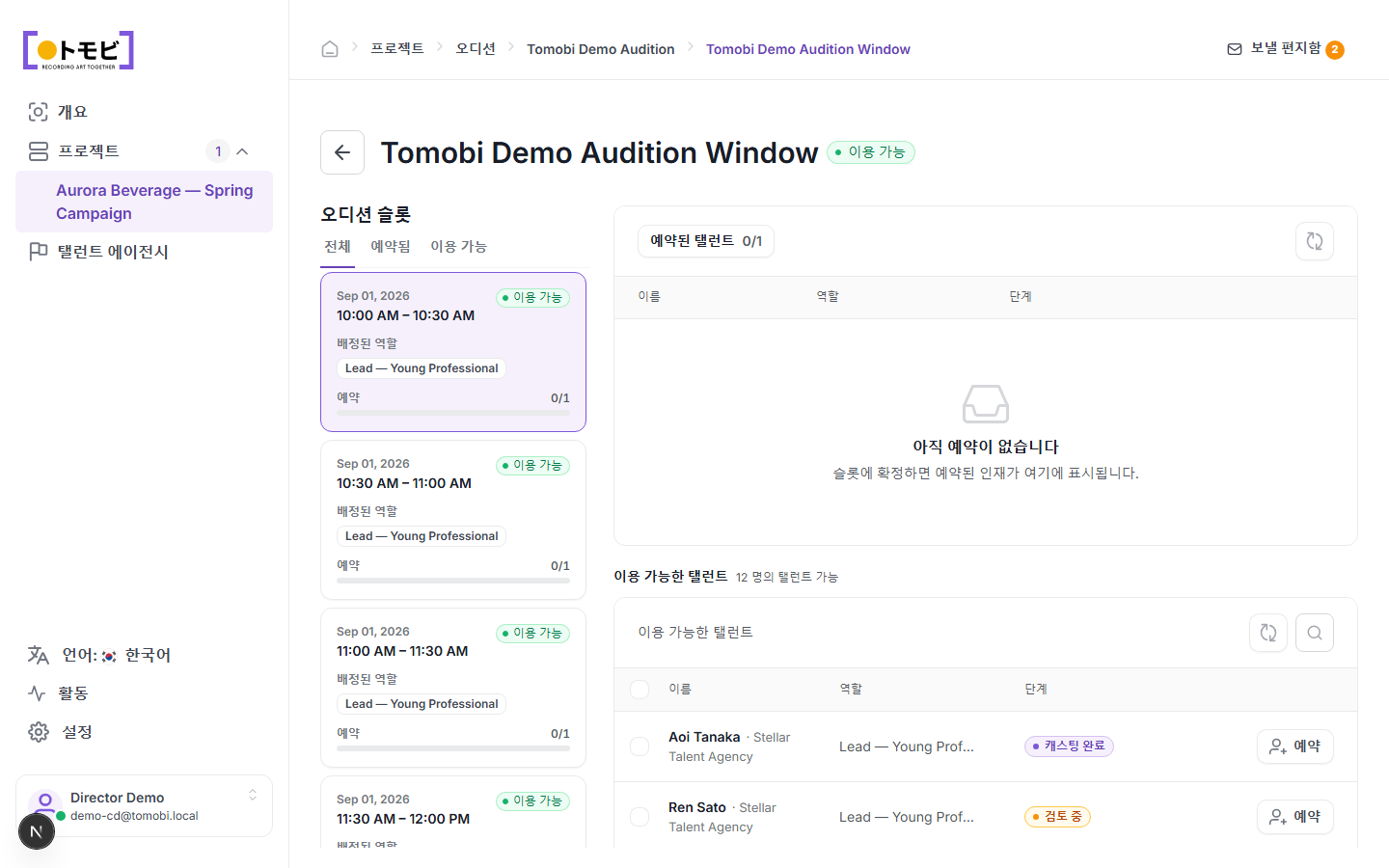The width and height of the screenshot is (1389, 868).
Task: Click the 검토 중 status badge
Action: tap(1057, 817)
